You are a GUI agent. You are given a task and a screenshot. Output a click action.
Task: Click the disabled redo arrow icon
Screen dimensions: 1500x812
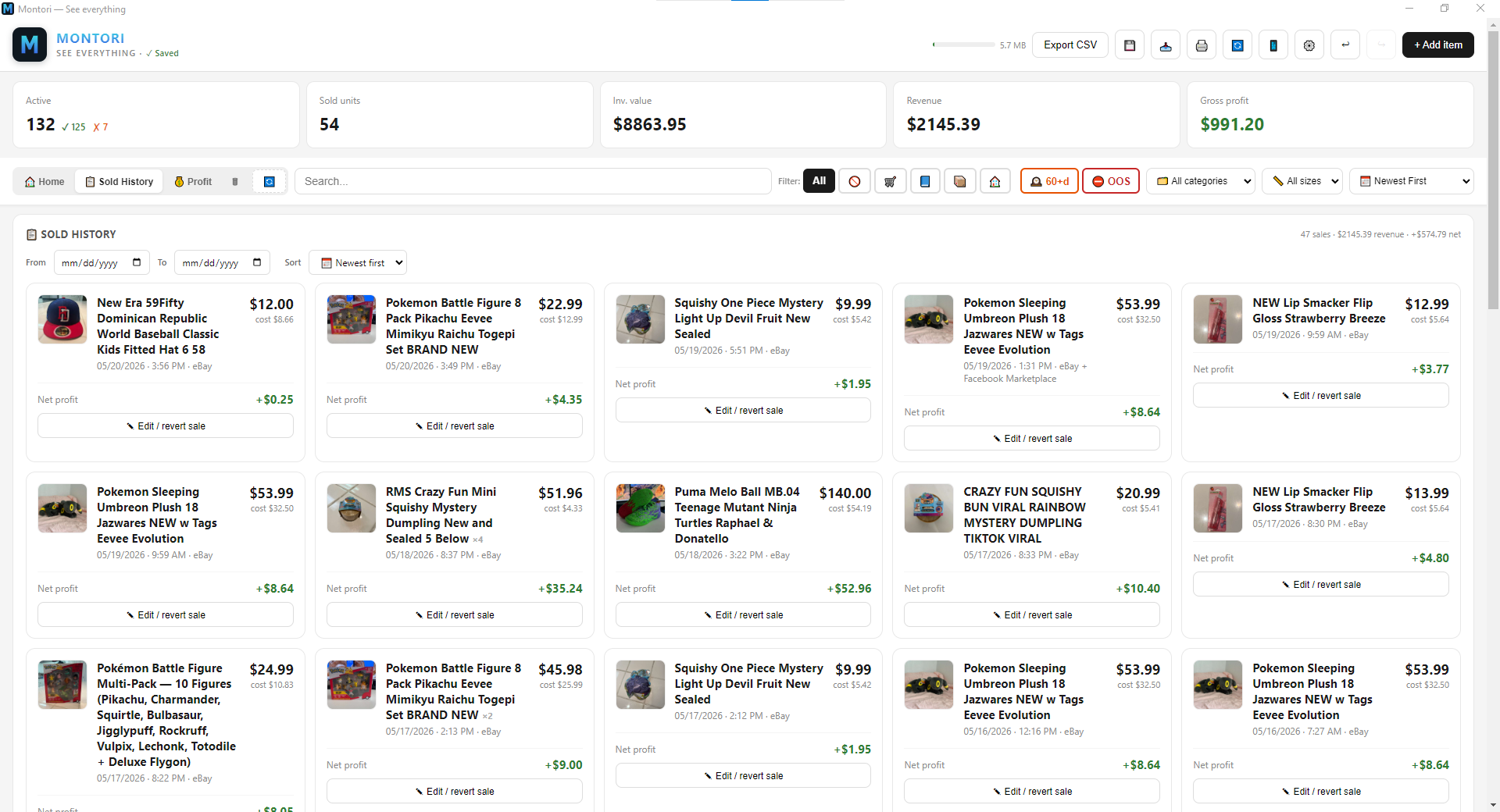click(x=1381, y=45)
